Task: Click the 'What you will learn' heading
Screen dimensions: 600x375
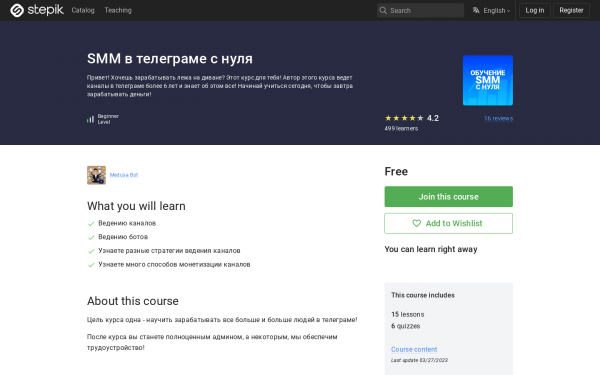Action: (x=136, y=206)
